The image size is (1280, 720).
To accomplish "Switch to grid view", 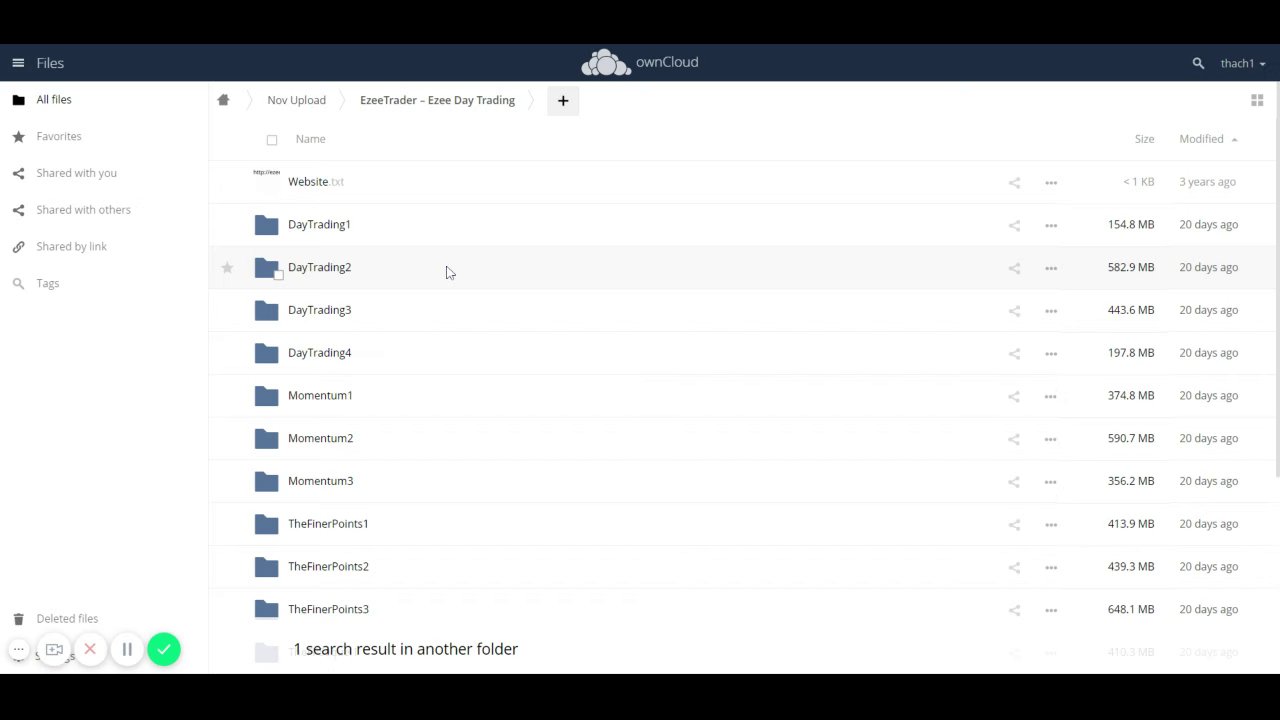I will (1257, 100).
